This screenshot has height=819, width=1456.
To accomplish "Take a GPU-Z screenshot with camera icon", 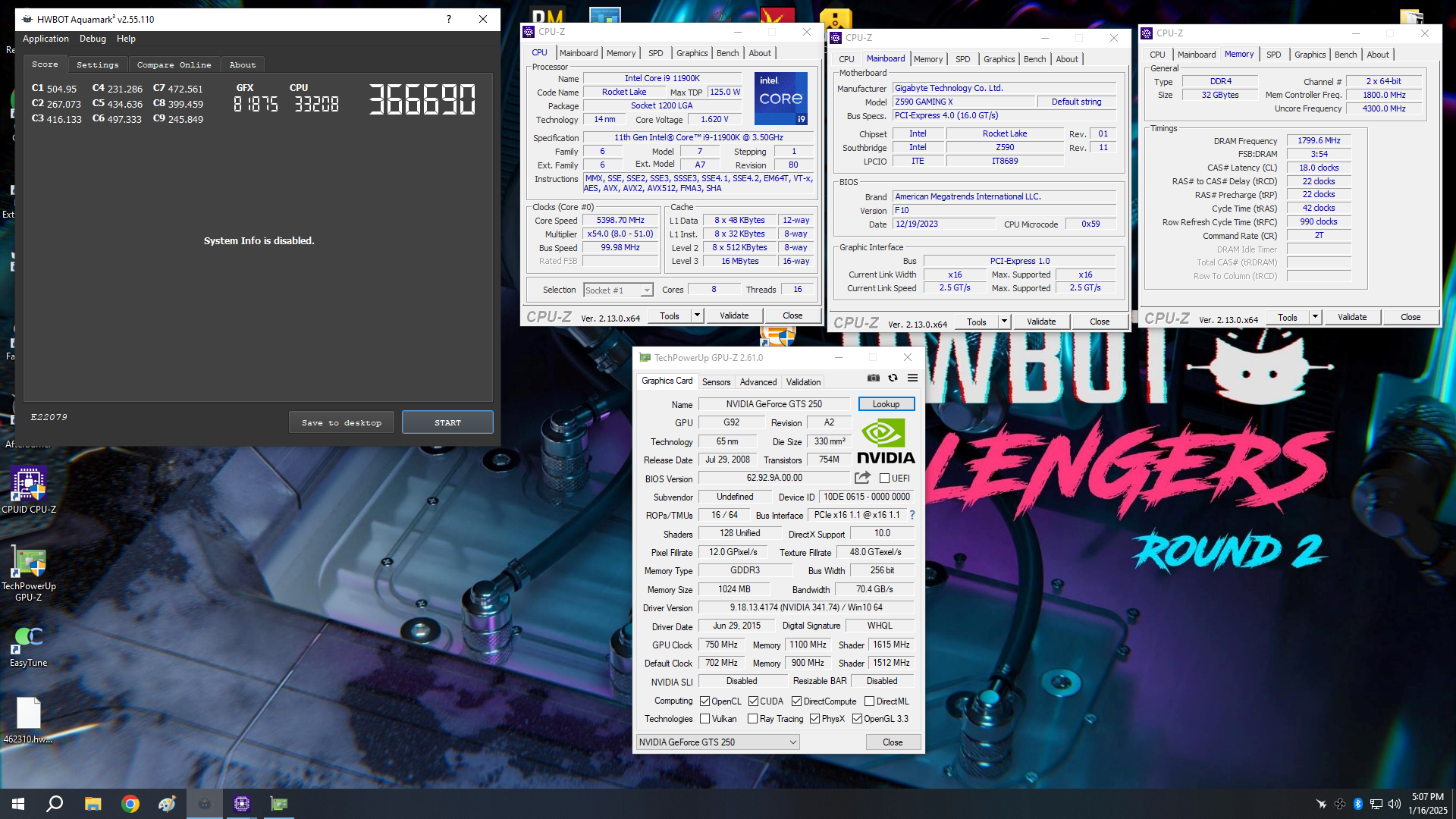I will 874,378.
